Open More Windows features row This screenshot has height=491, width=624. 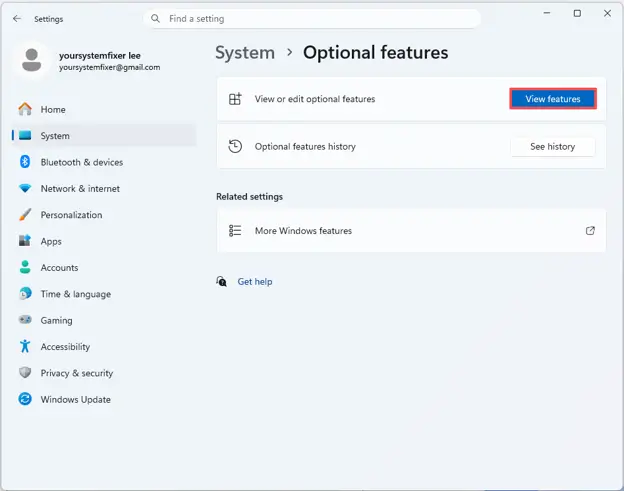pyautogui.click(x=411, y=231)
